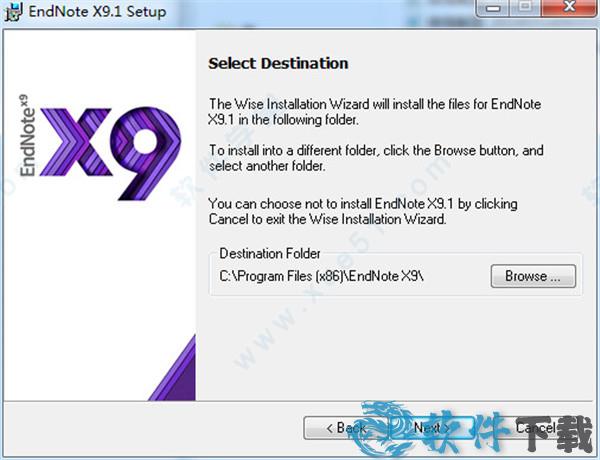Click the Destination Folder group label
This screenshot has height=460, width=600.
click(x=270, y=253)
